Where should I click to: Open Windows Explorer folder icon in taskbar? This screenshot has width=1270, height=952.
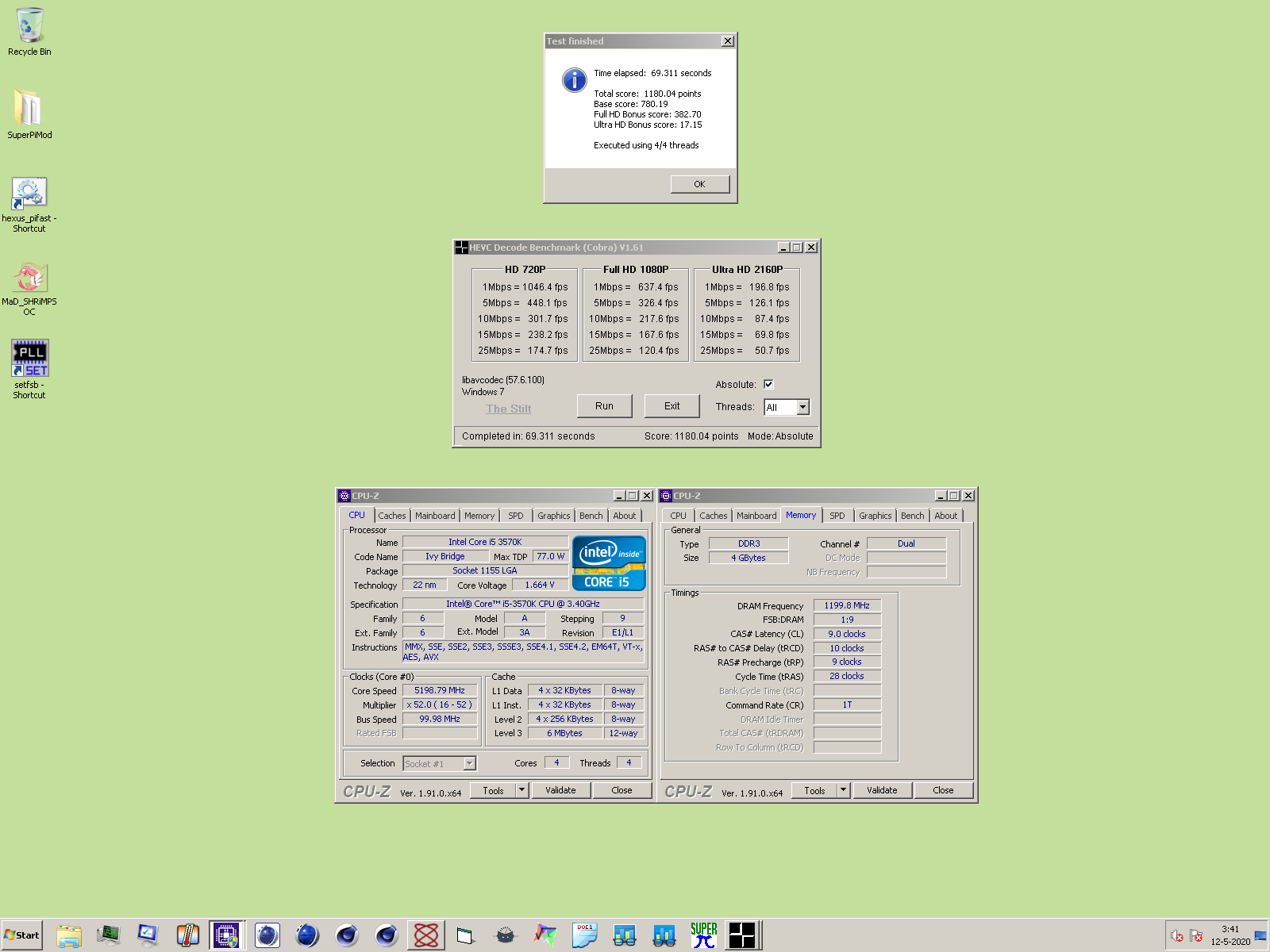pyautogui.click(x=69, y=935)
